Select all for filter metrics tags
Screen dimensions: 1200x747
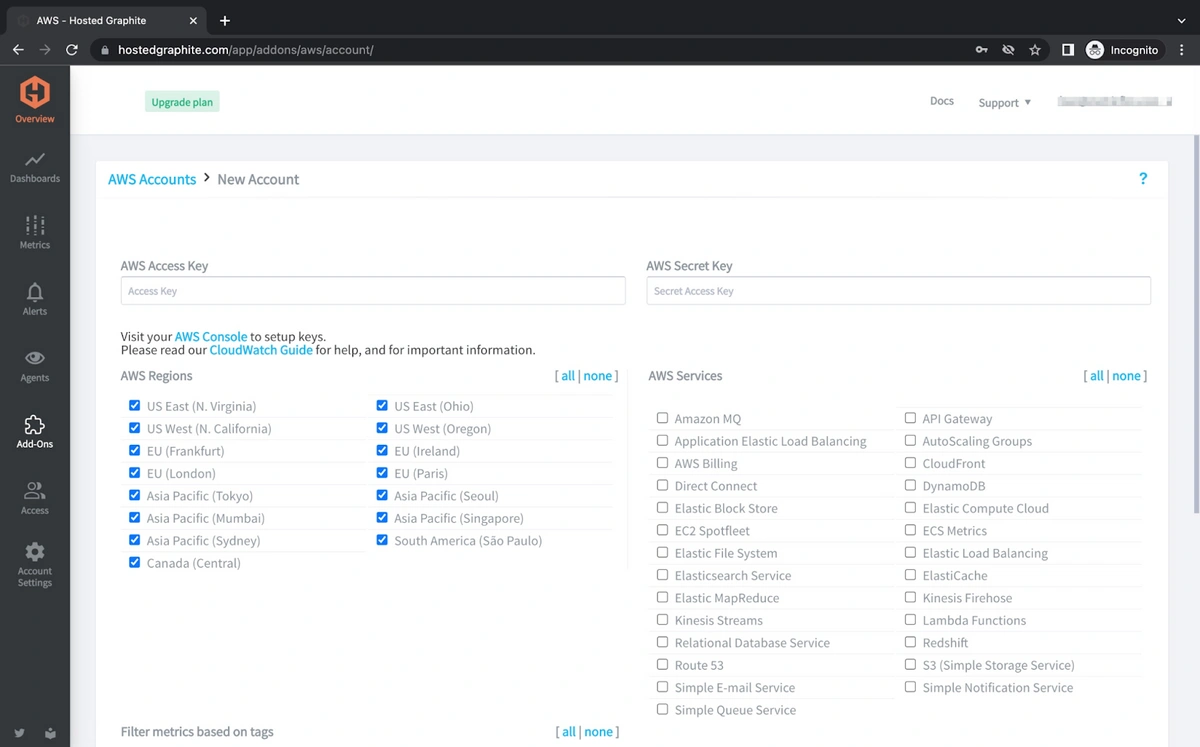[569, 732]
